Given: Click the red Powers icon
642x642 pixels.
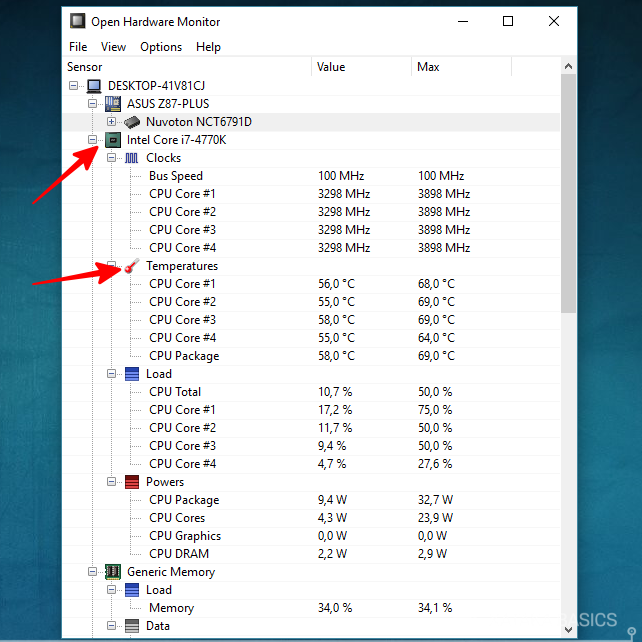Looking at the screenshot, I should pyautogui.click(x=132, y=482).
